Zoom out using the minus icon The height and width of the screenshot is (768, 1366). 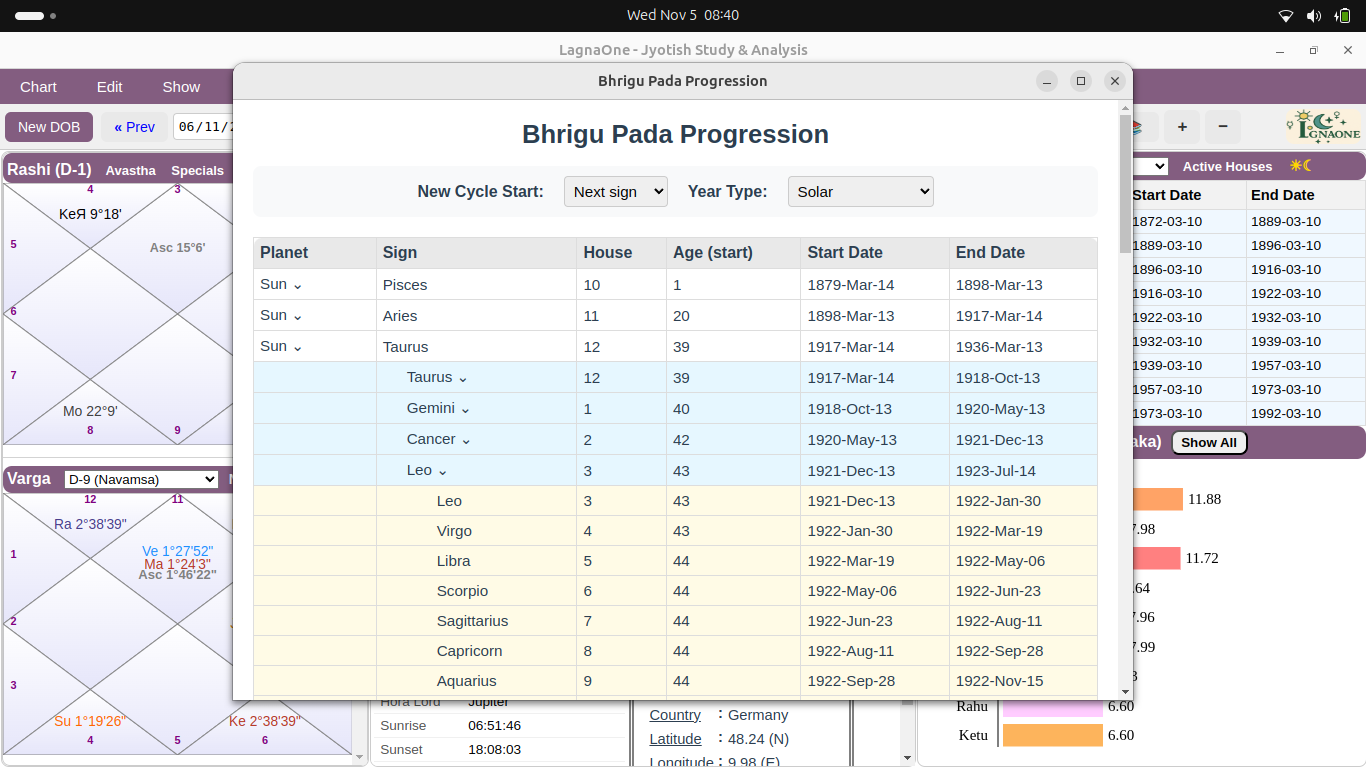[1222, 127]
